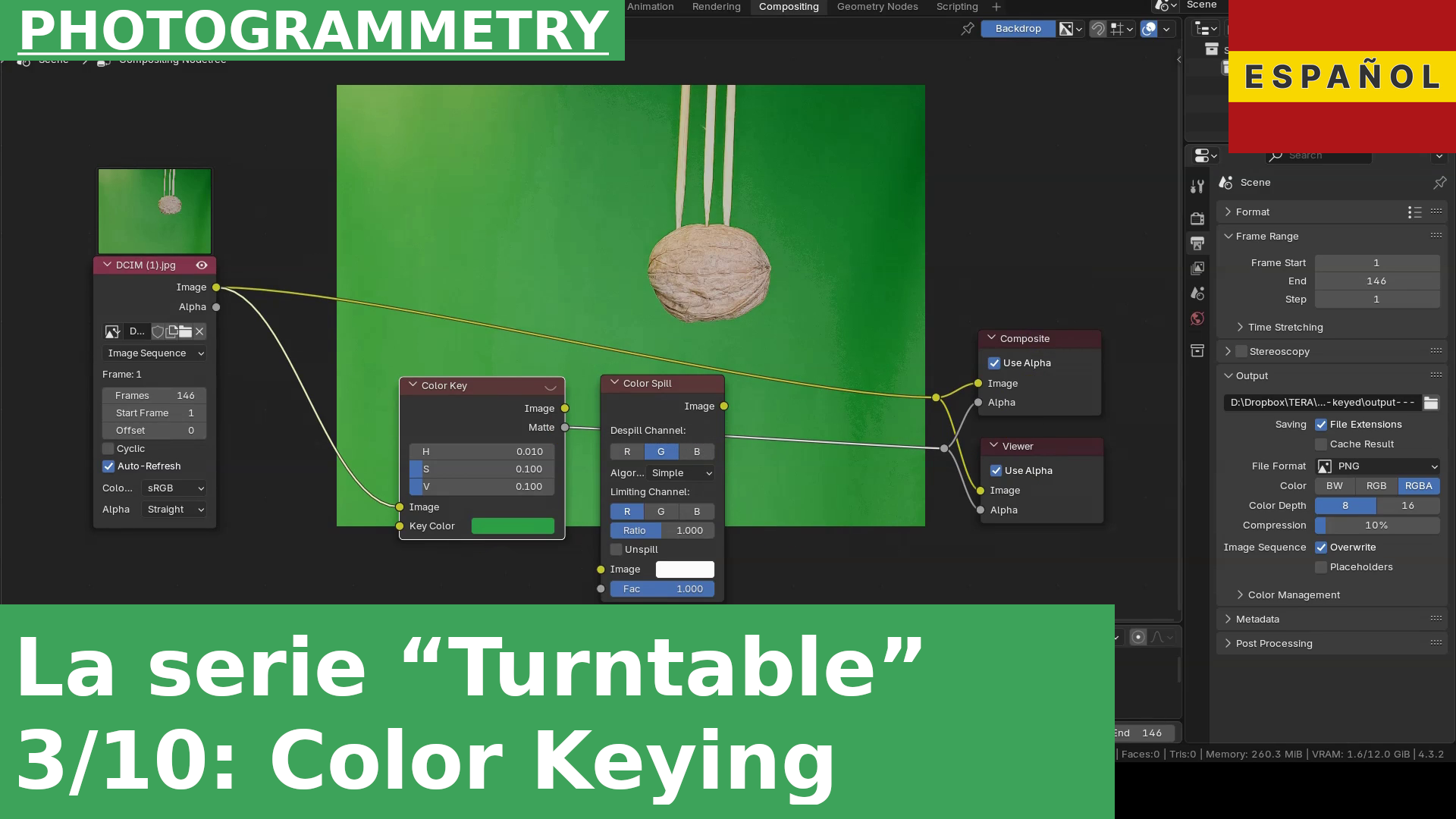
Task: Toggle the Backdrop button
Action: pos(1018,29)
